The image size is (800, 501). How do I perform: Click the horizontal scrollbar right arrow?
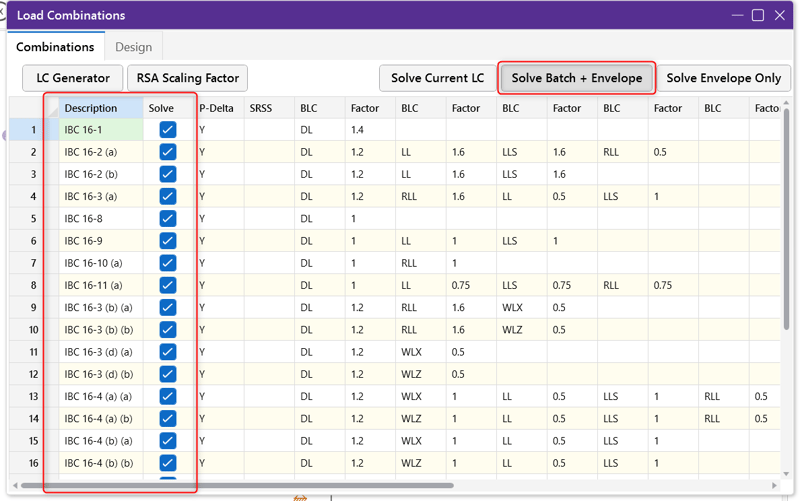pos(774,486)
